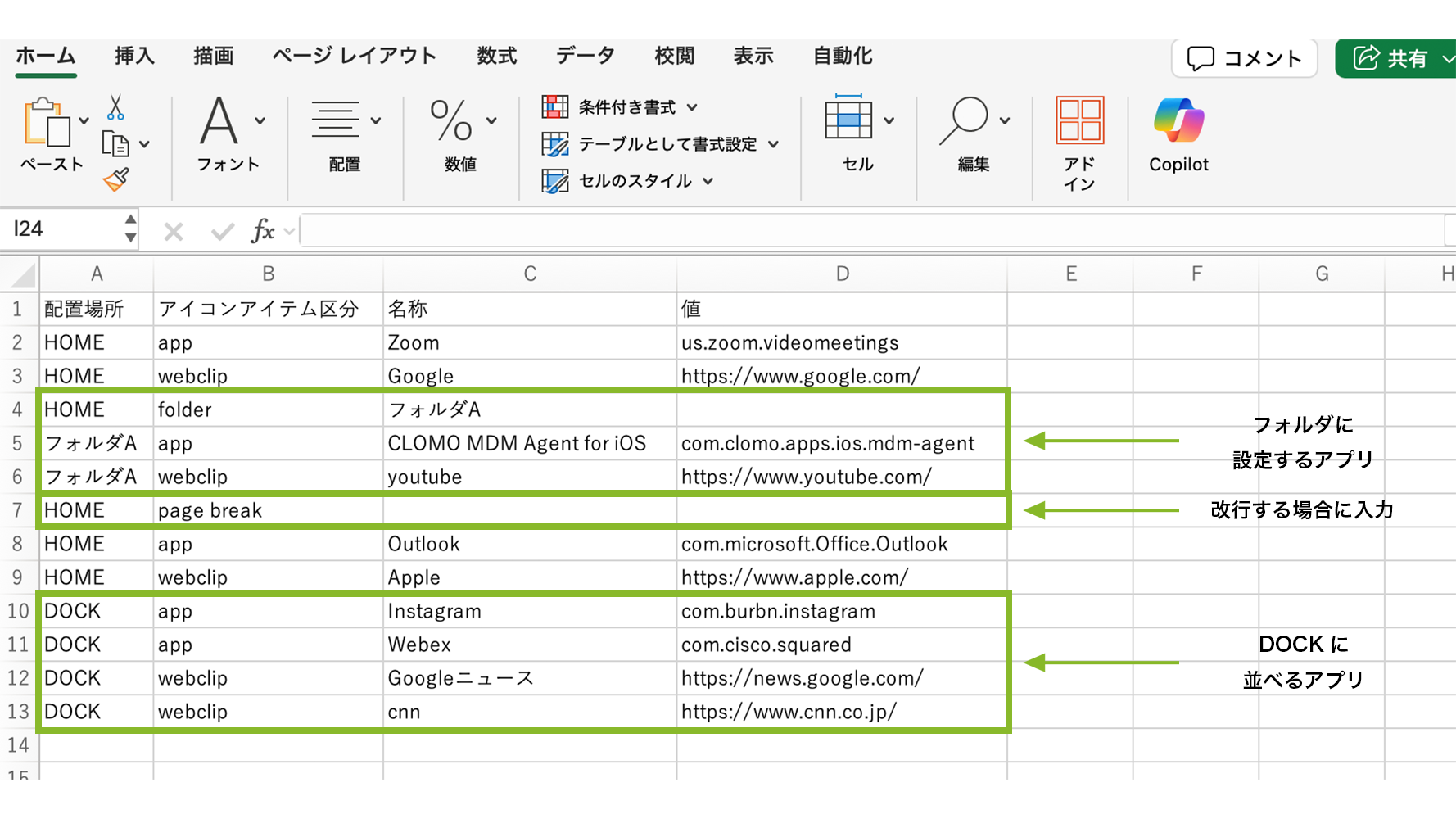
Task: Switch to the 挿入 tab
Action: coord(134,56)
